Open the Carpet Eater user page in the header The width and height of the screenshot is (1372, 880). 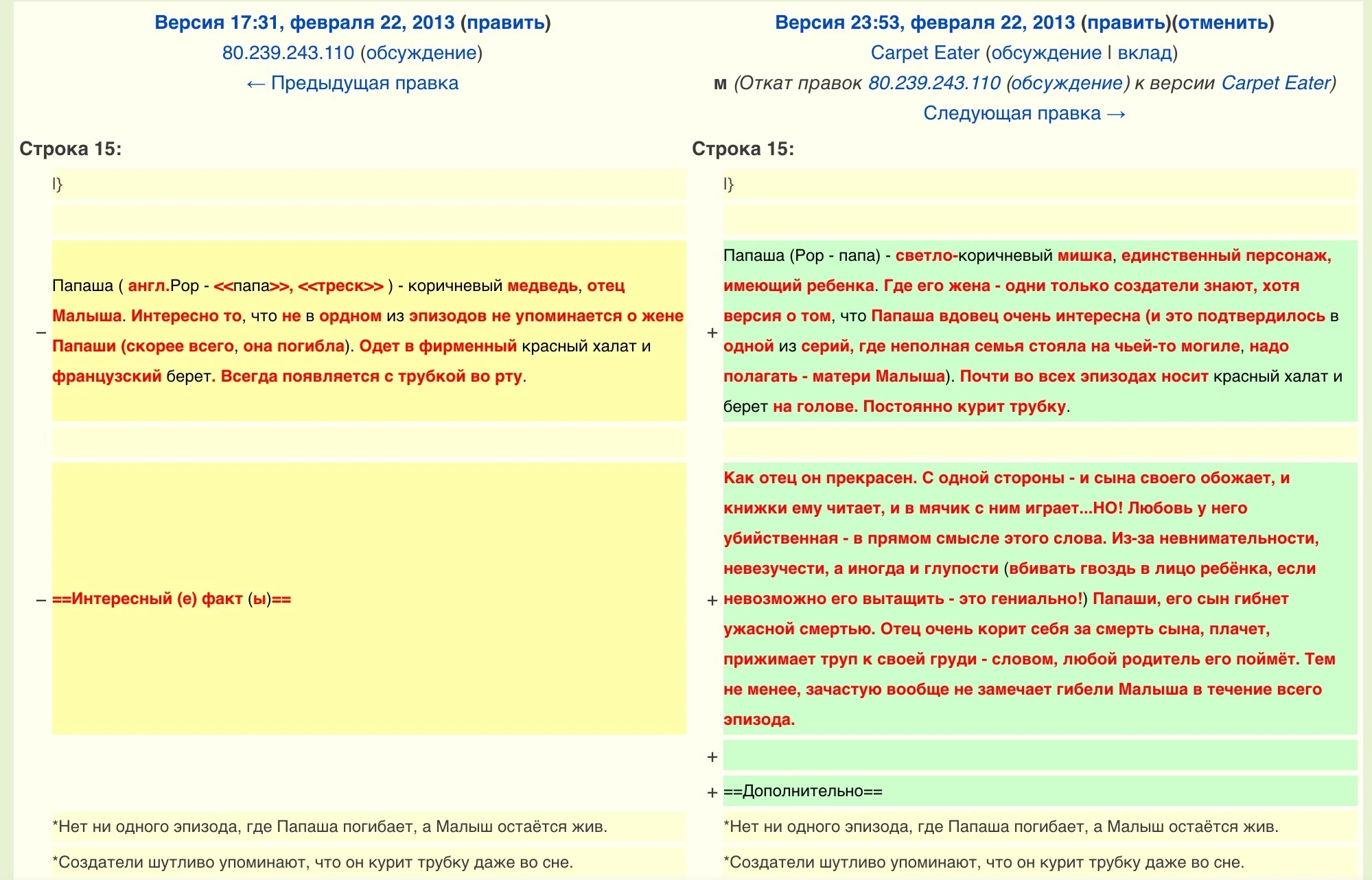(x=925, y=53)
